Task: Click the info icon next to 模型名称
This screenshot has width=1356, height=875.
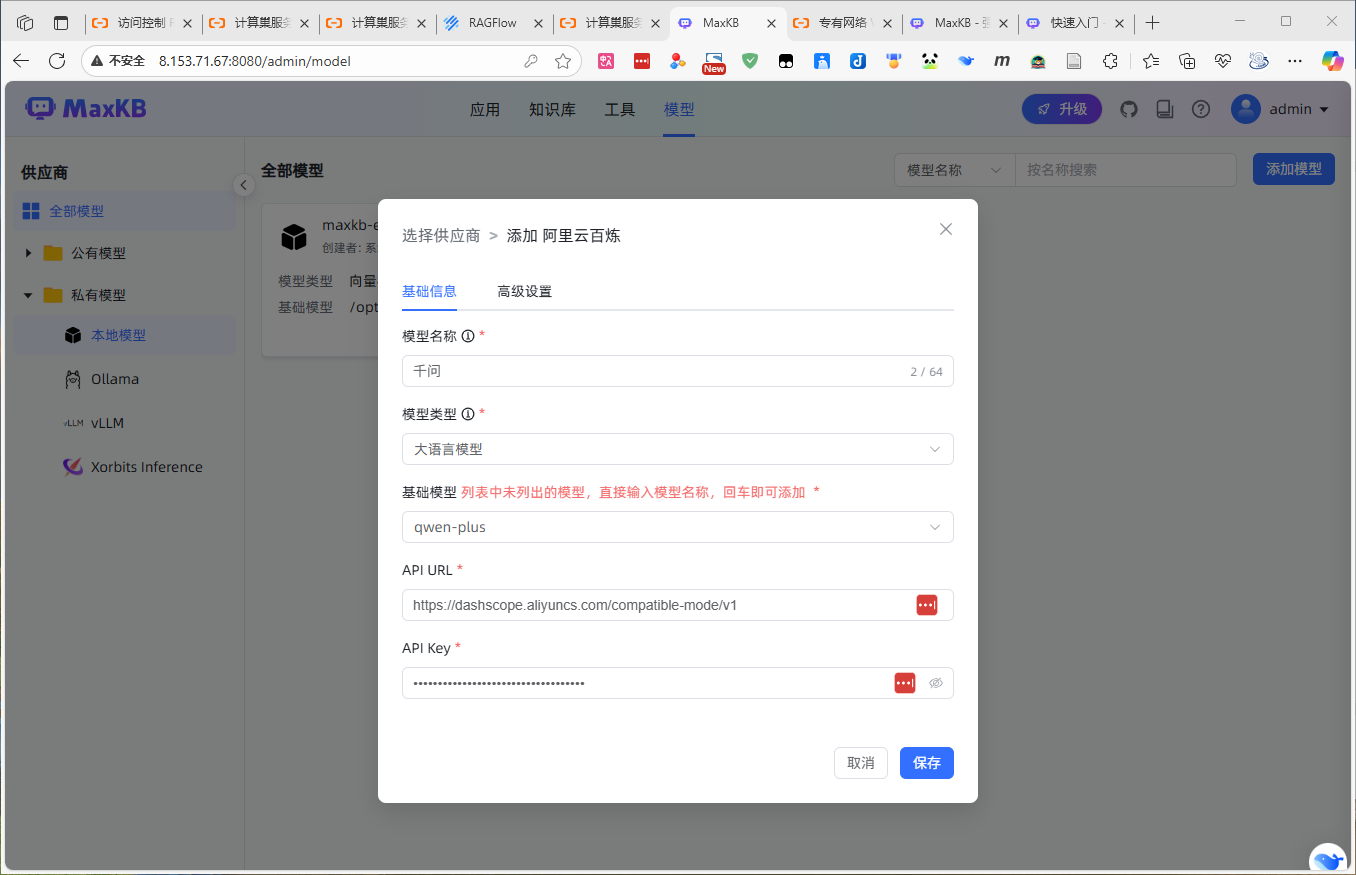Action: pos(468,336)
